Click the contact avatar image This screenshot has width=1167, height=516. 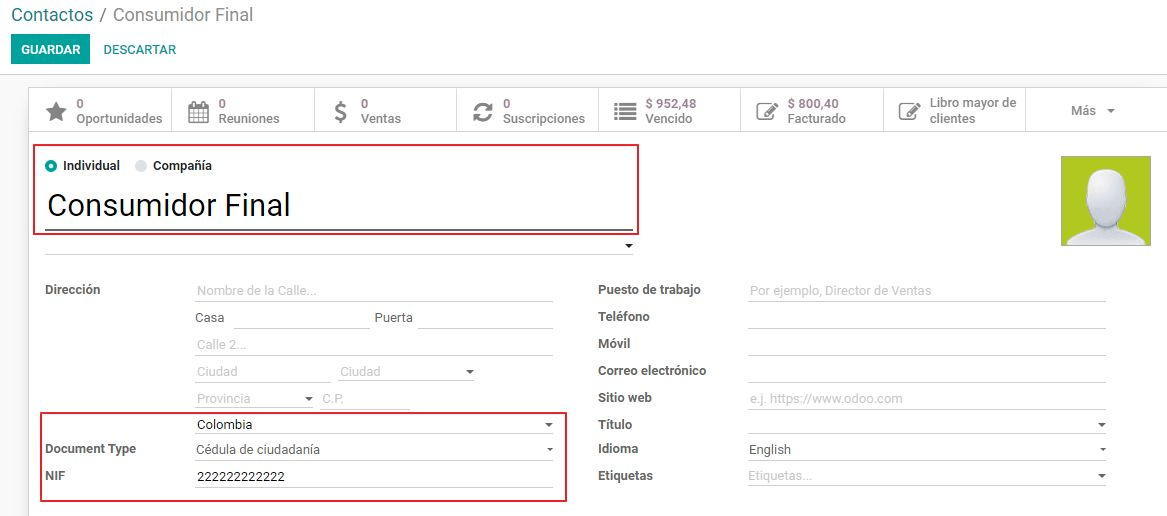[1105, 200]
